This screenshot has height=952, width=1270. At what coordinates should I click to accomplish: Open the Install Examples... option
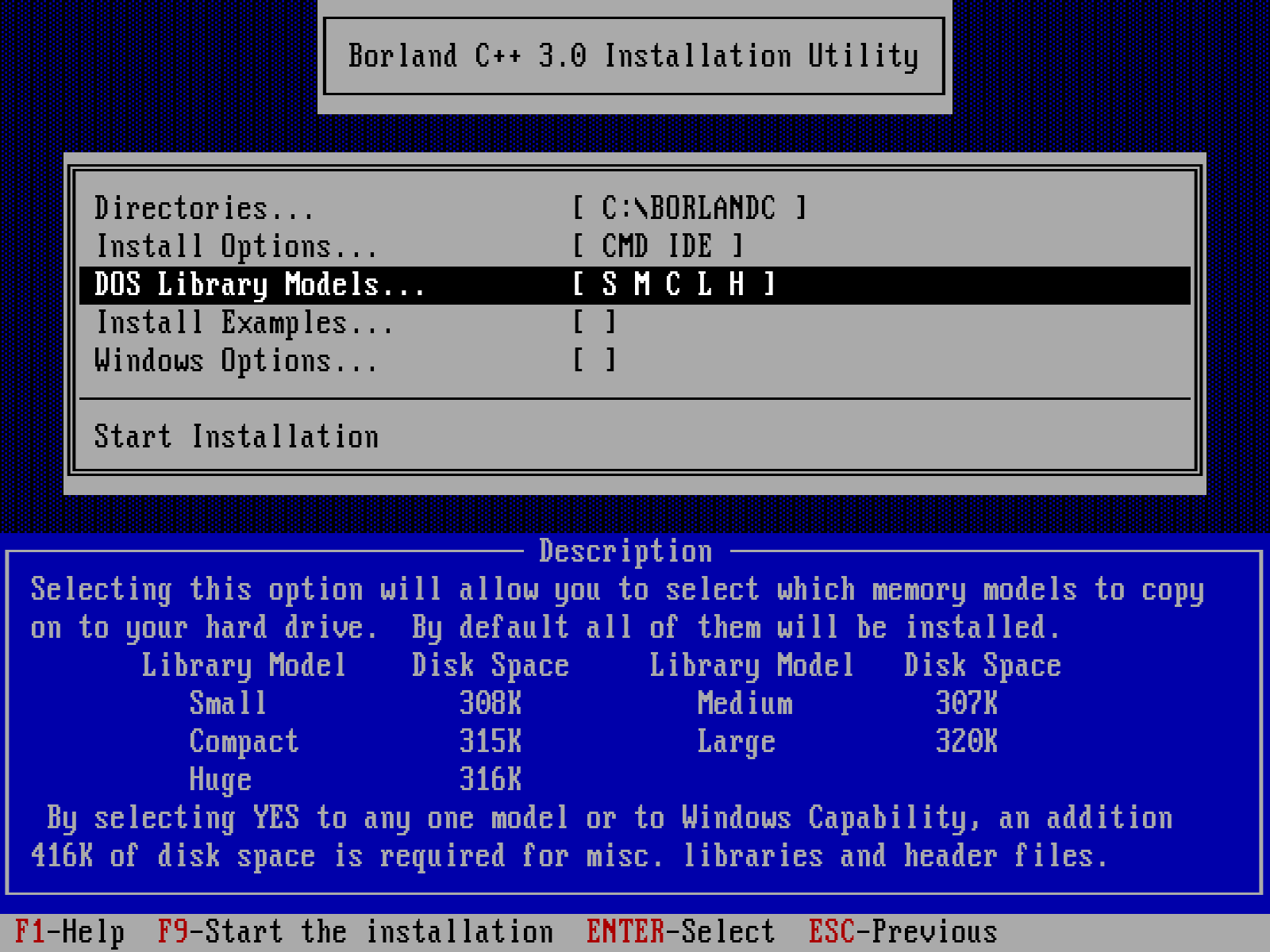click(244, 322)
